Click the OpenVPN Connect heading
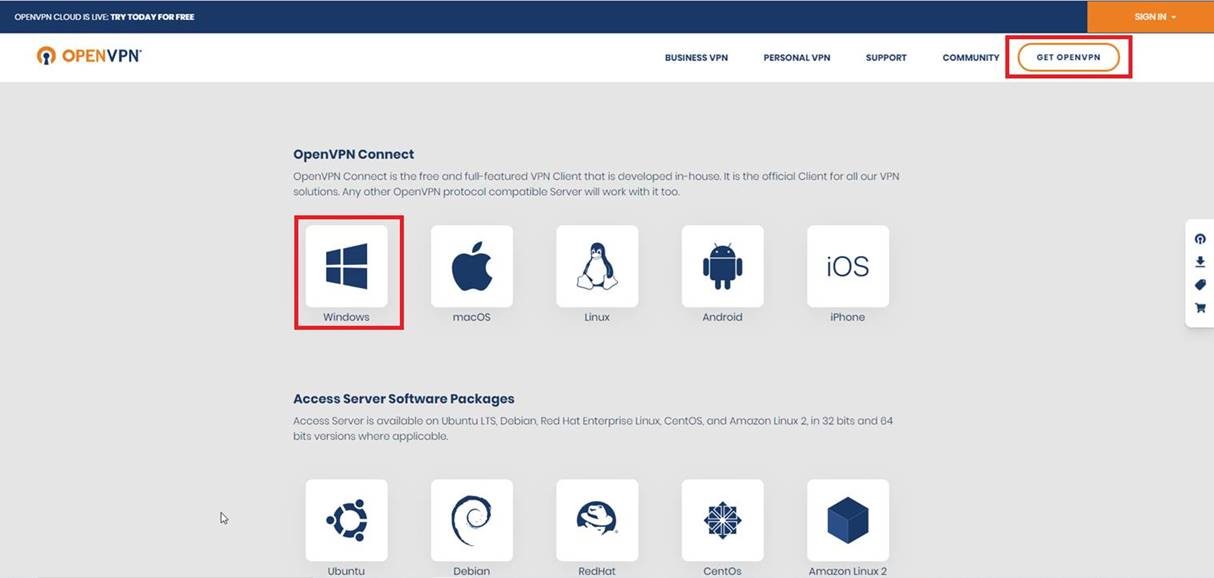The image size is (1214, 578). tap(353, 154)
